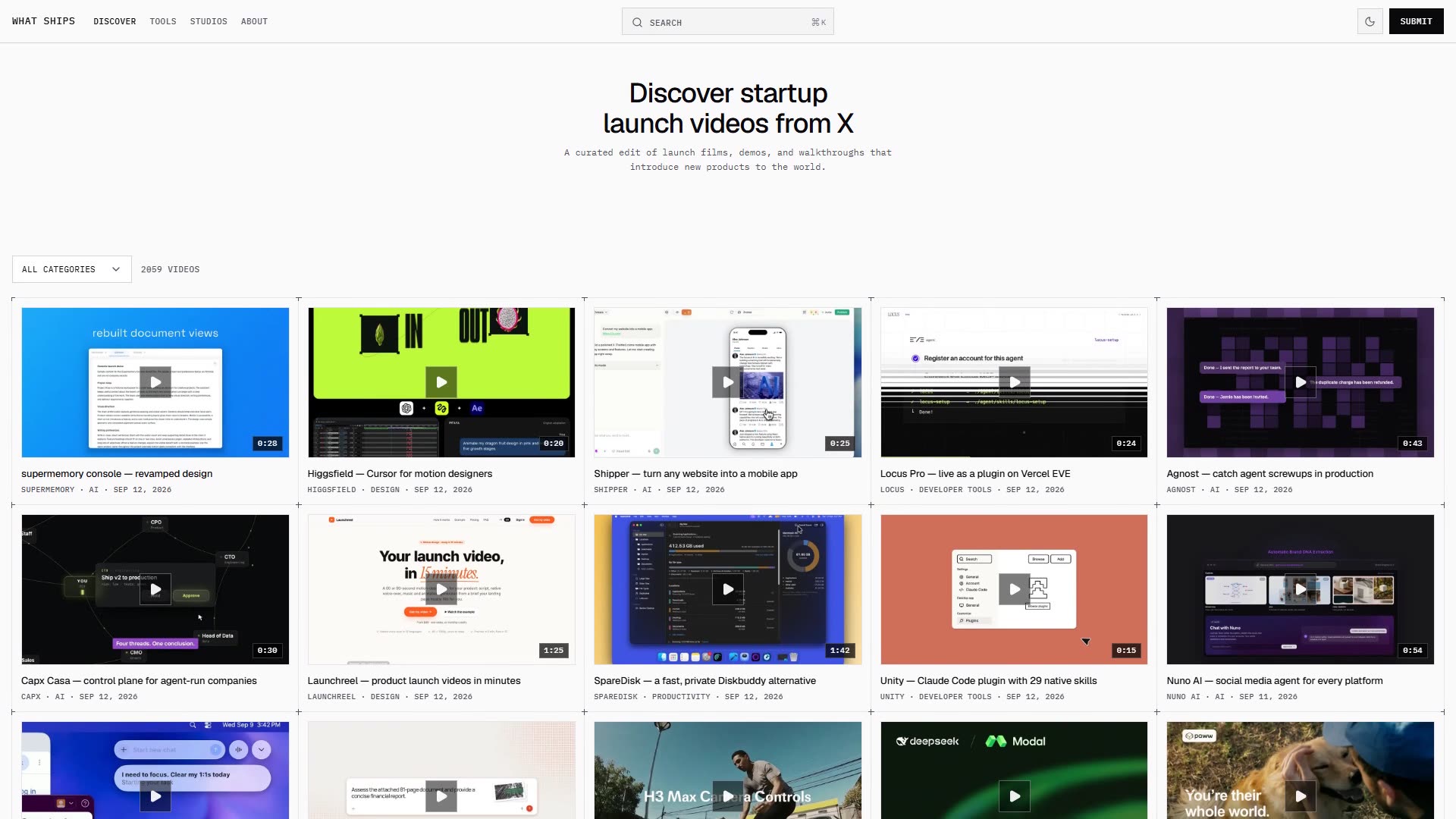Play the Locus Pro plugin video
1456x819 pixels.
coord(1014,382)
